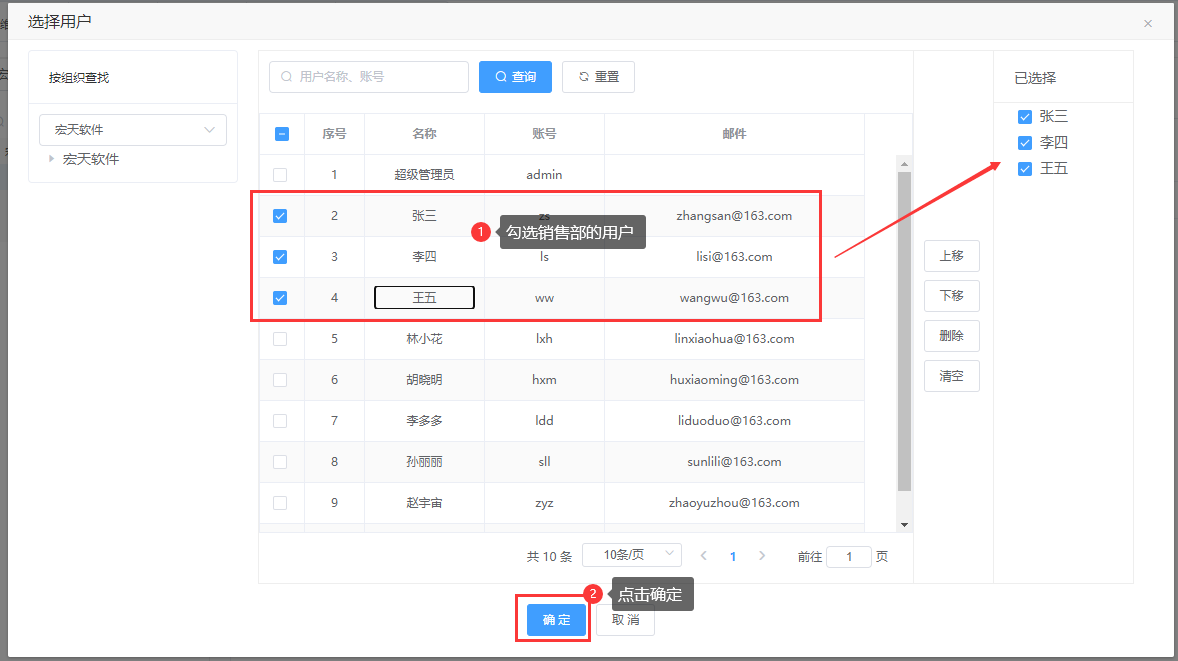Check the 超级管理员 row checkbox

tap(280, 175)
